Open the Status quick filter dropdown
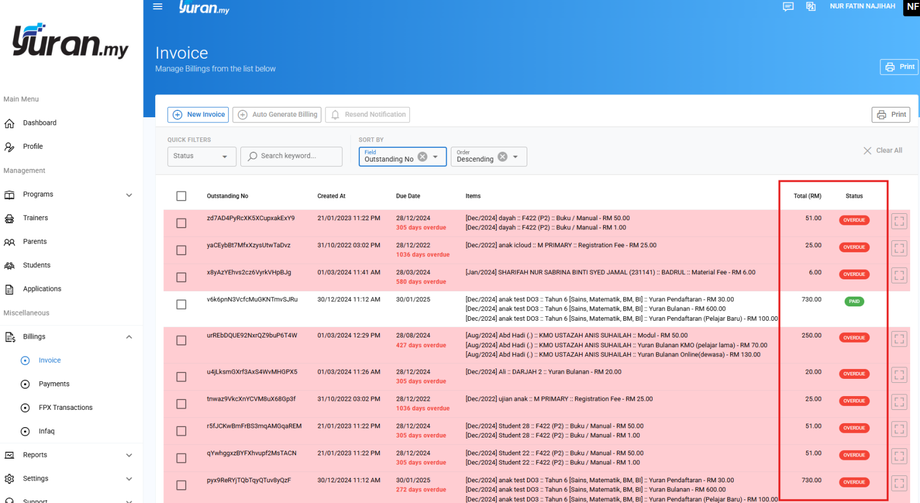Image resolution: width=920 pixels, height=503 pixels. tap(201, 156)
